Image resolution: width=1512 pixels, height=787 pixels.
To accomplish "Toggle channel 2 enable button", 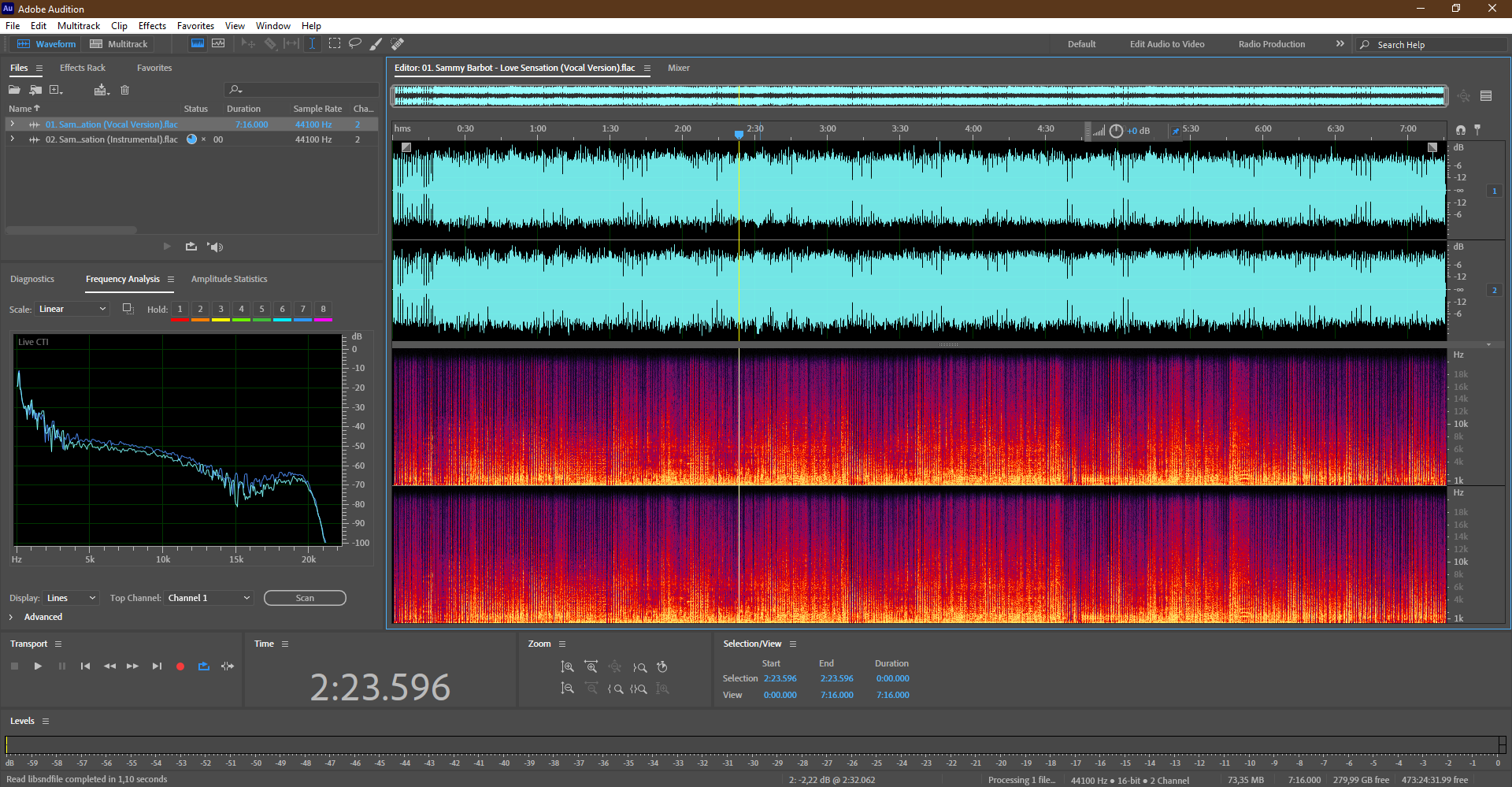I will [x=1494, y=290].
